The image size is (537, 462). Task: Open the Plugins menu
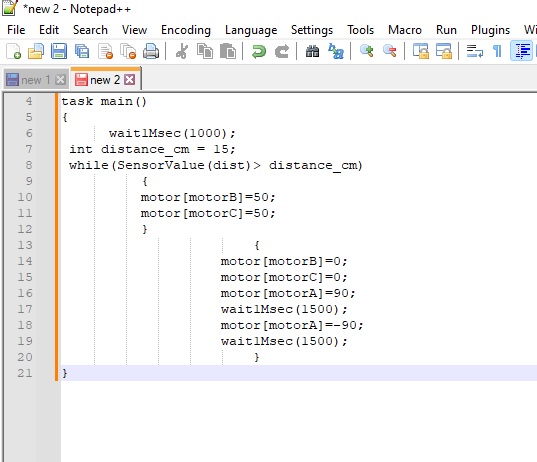490,30
